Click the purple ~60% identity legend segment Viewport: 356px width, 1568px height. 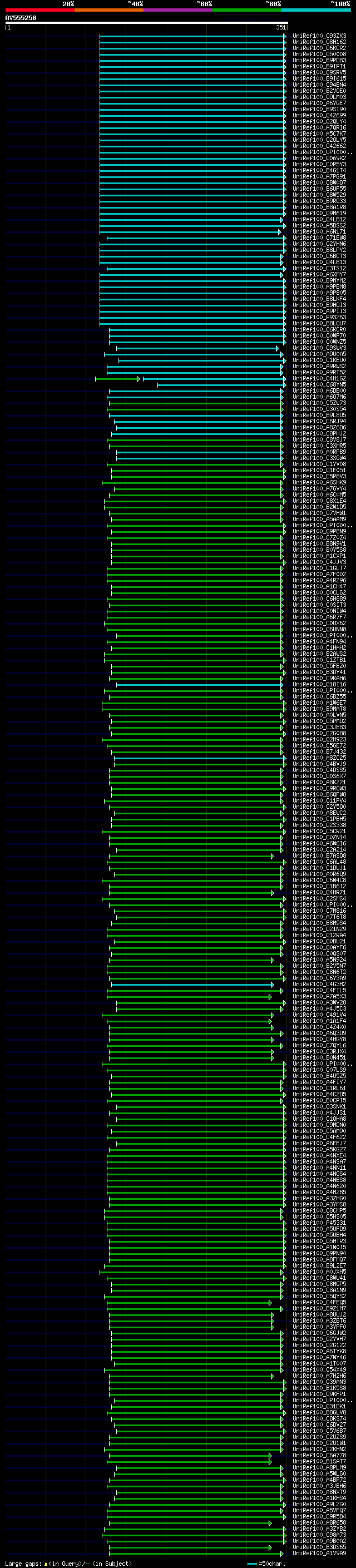tap(179, 11)
